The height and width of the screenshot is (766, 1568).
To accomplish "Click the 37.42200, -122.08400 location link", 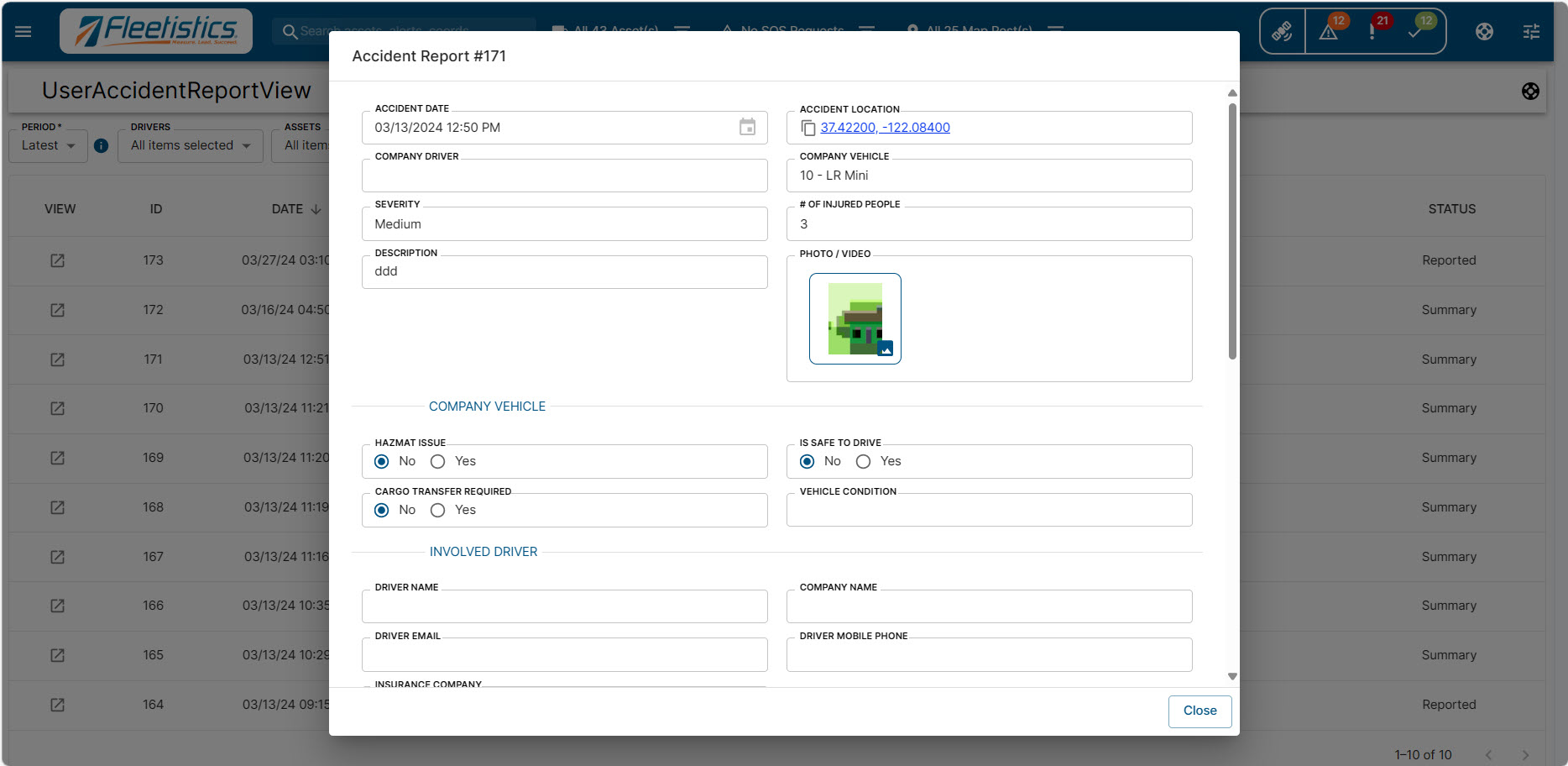I will point(885,128).
